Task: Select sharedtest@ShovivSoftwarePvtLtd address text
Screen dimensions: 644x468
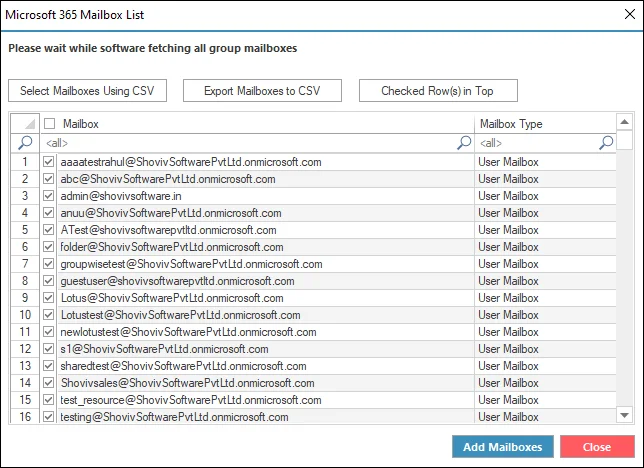Action: point(184,366)
